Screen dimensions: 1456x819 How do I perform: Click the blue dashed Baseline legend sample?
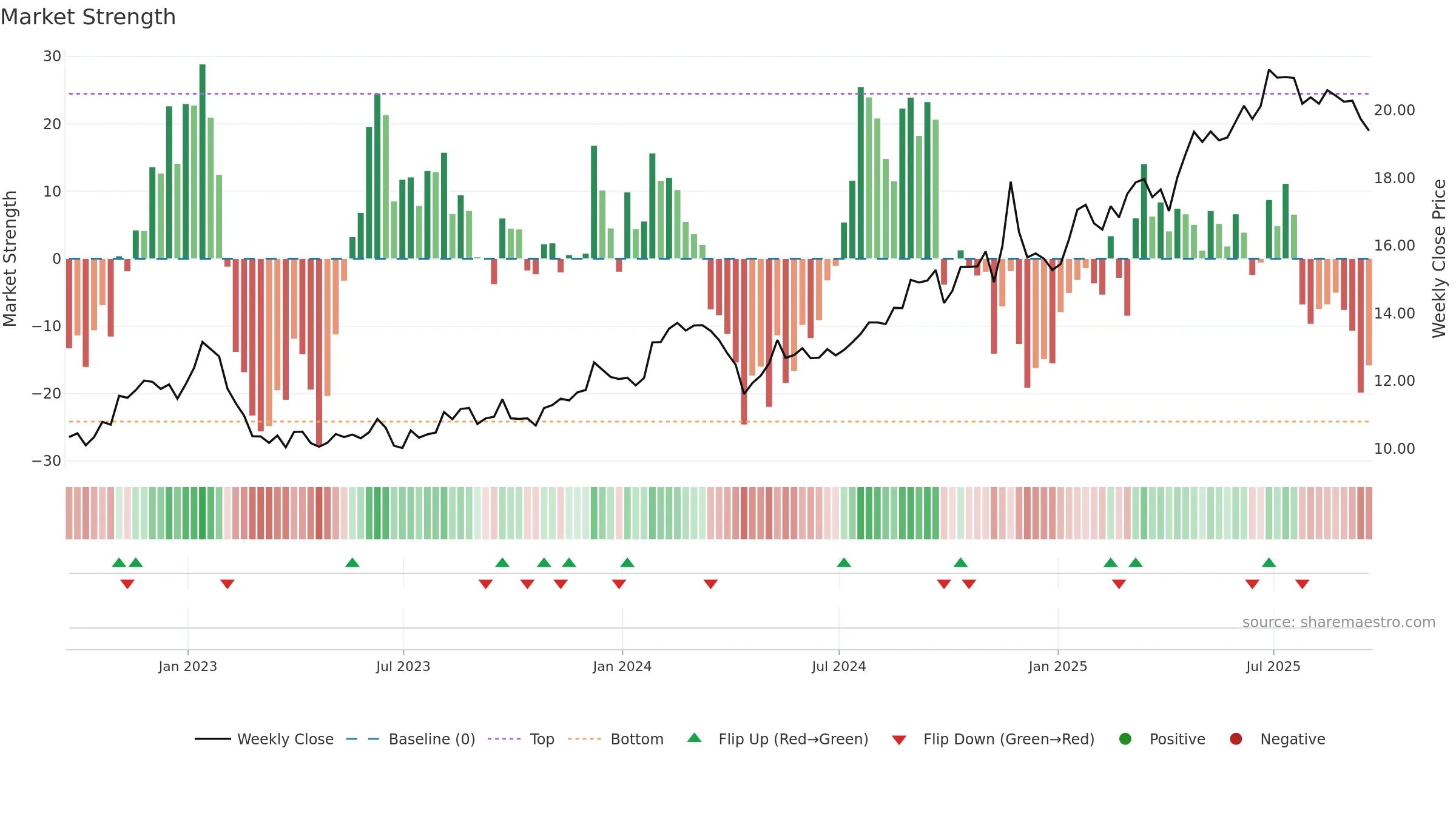pyautogui.click(x=362, y=739)
